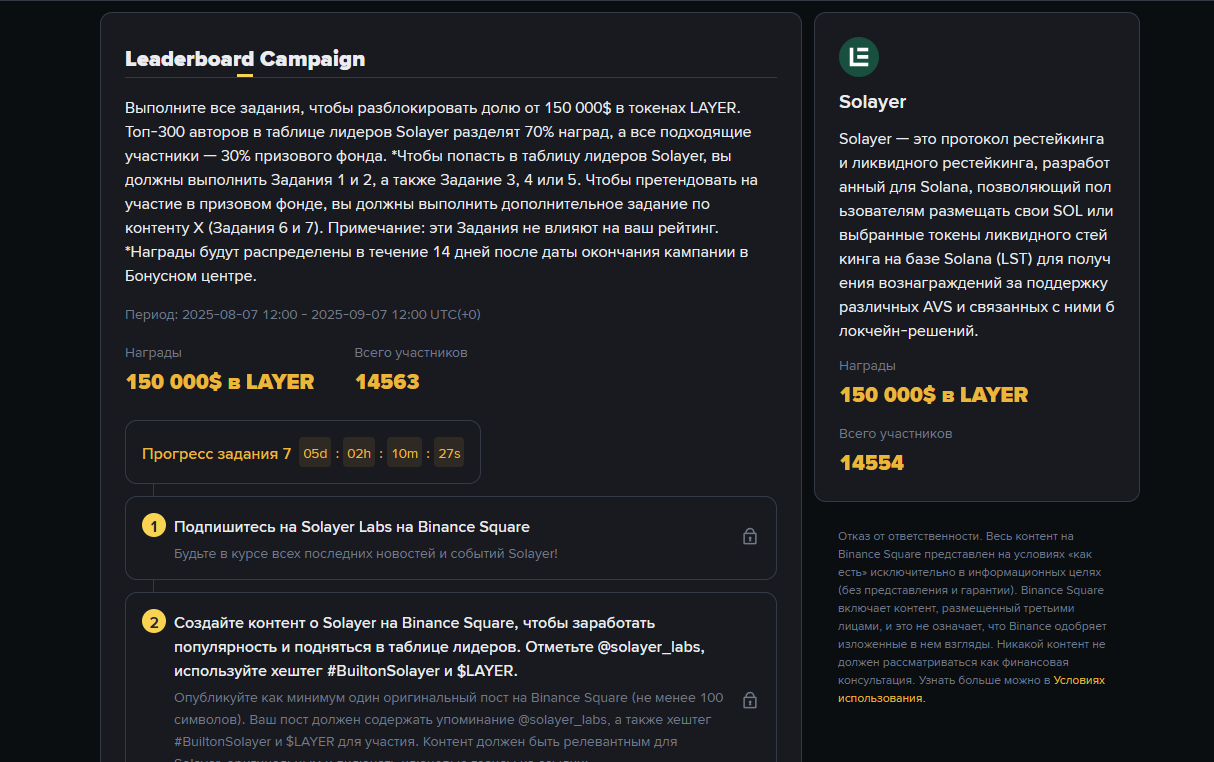Image resolution: width=1214 pixels, height=762 pixels.
Task: Click the "Отказ от ответственности" disclaimer text
Action: 971,617
